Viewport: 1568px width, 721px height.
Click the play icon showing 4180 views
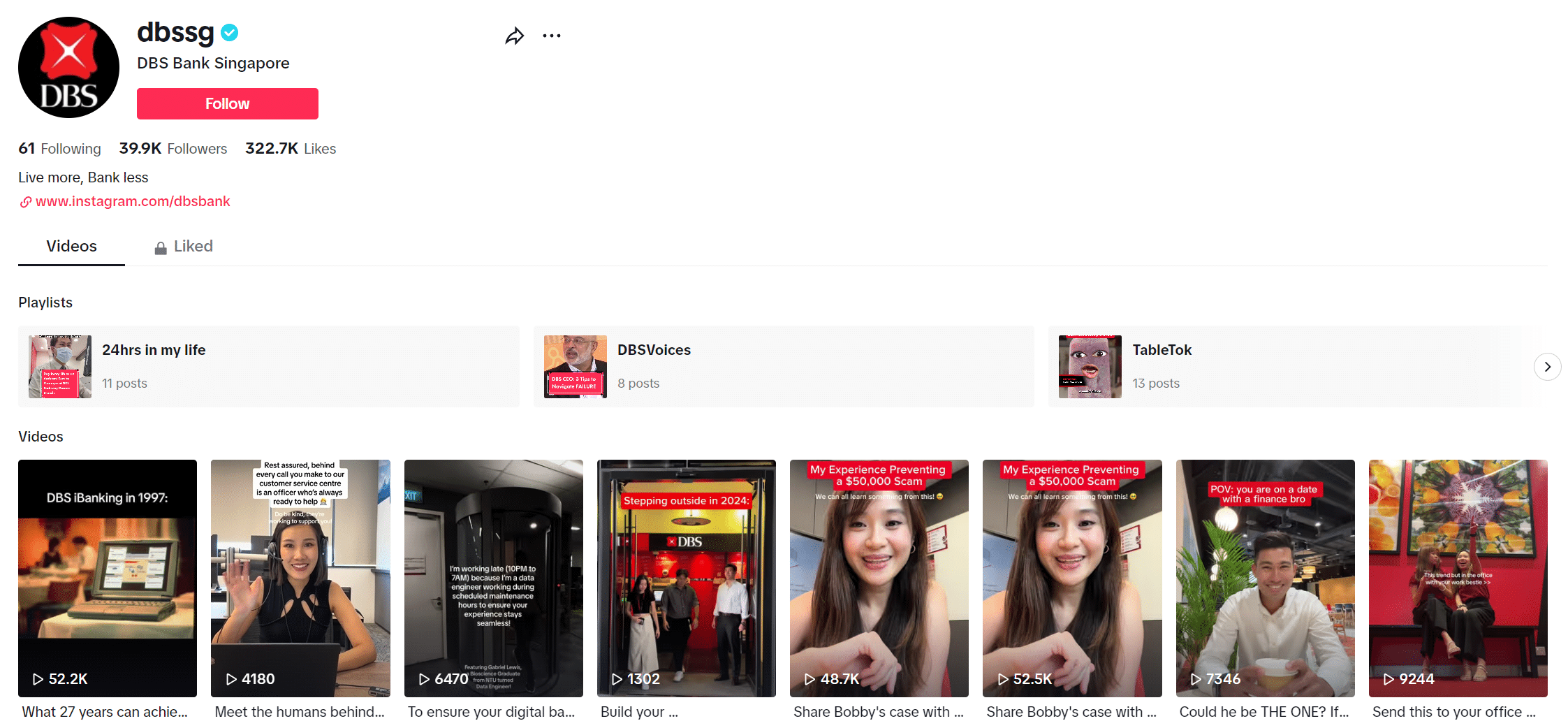click(230, 679)
